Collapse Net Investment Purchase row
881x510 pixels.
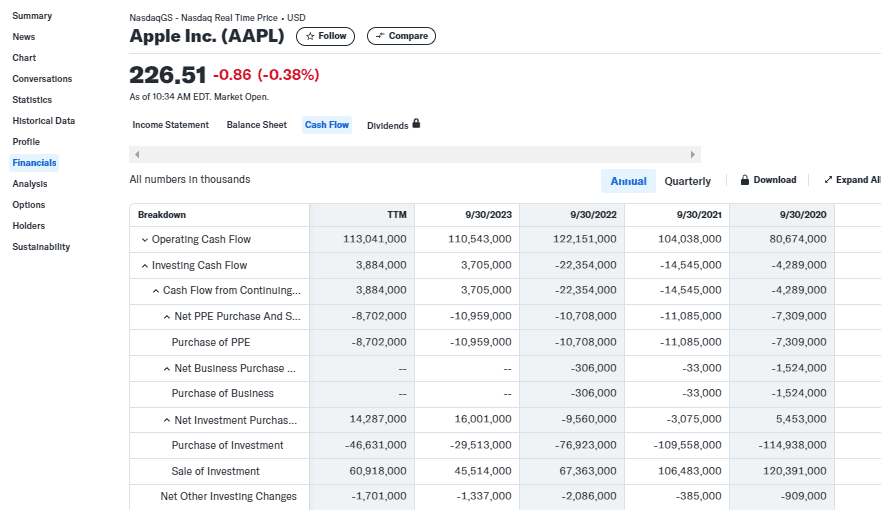(x=167, y=420)
